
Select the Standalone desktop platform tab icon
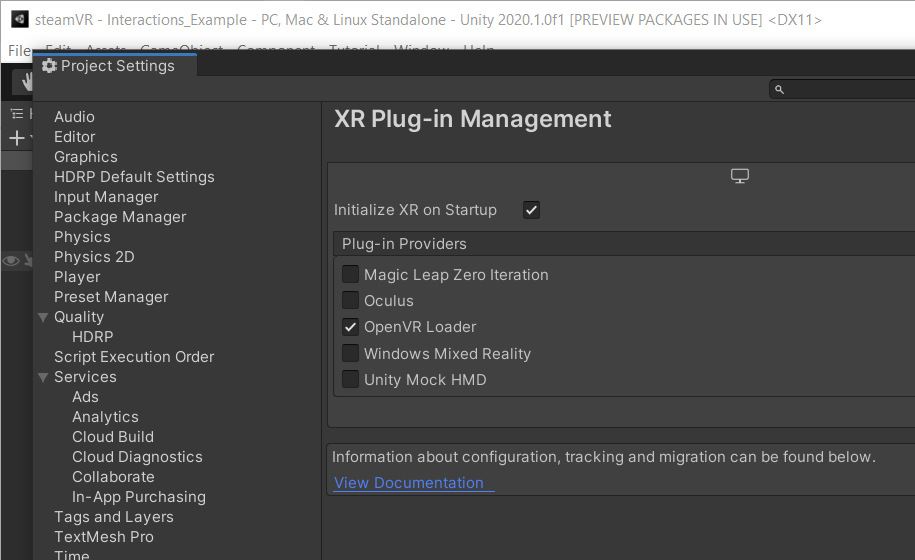coord(739,176)
